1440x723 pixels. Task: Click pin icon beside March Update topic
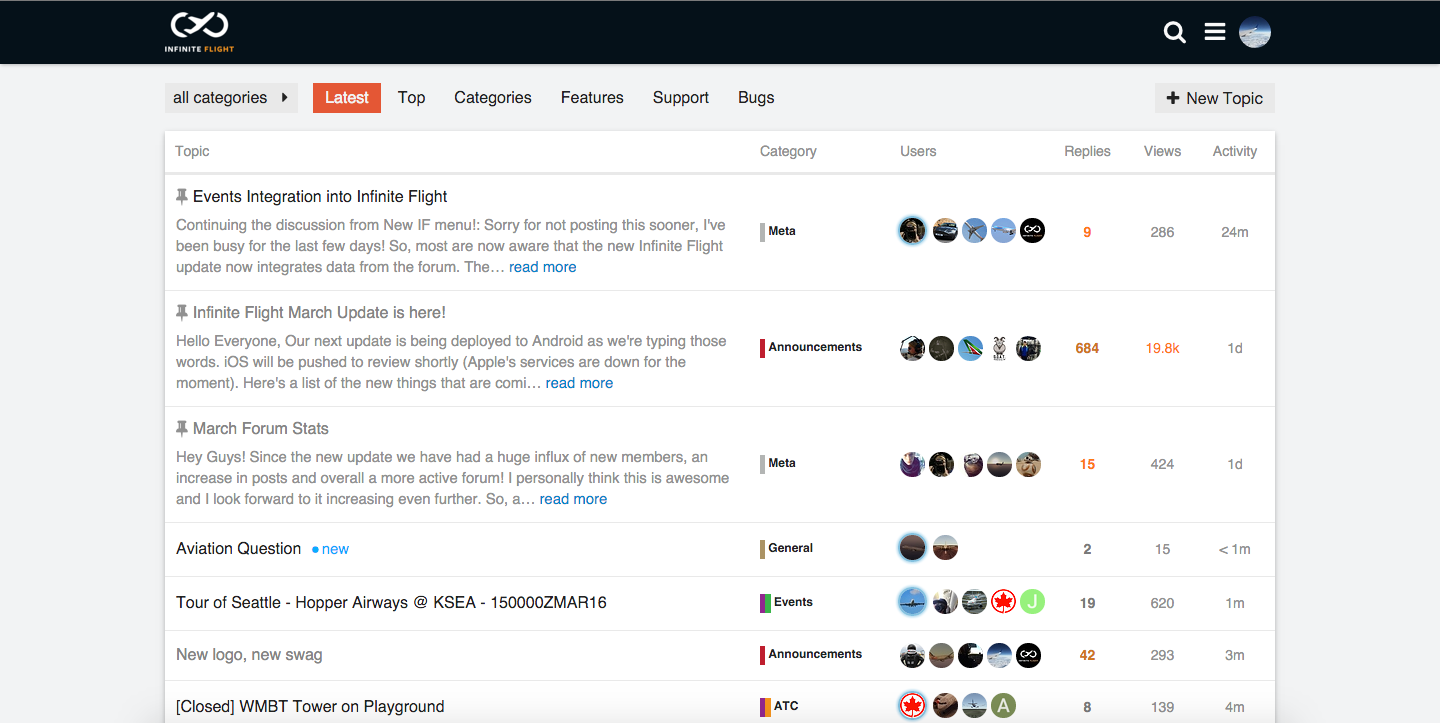(182, 312)
